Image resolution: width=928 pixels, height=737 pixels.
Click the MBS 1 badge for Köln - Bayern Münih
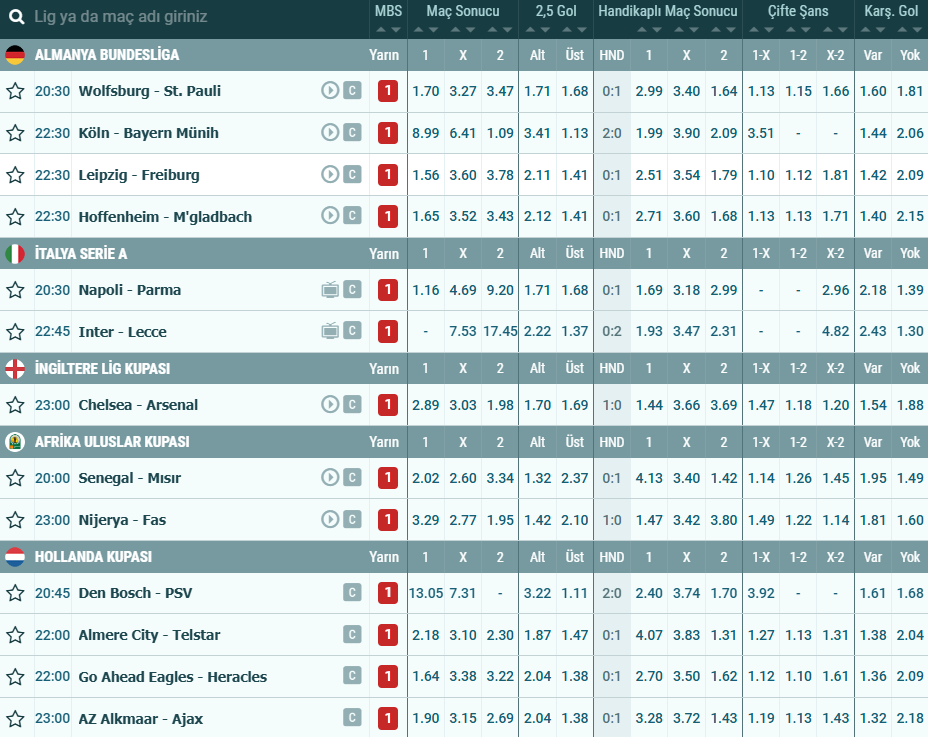click(x=388, y=133)
